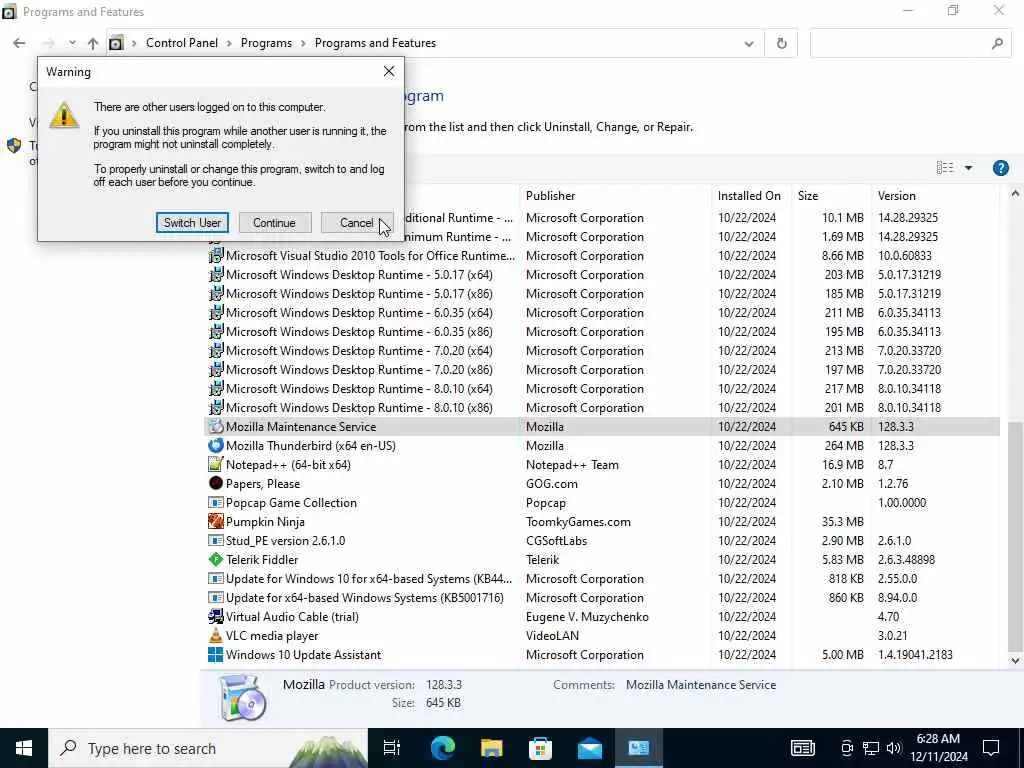Open the view options icon
The width and height of the screenshot is (1024, 768).
tap(945, 168)
